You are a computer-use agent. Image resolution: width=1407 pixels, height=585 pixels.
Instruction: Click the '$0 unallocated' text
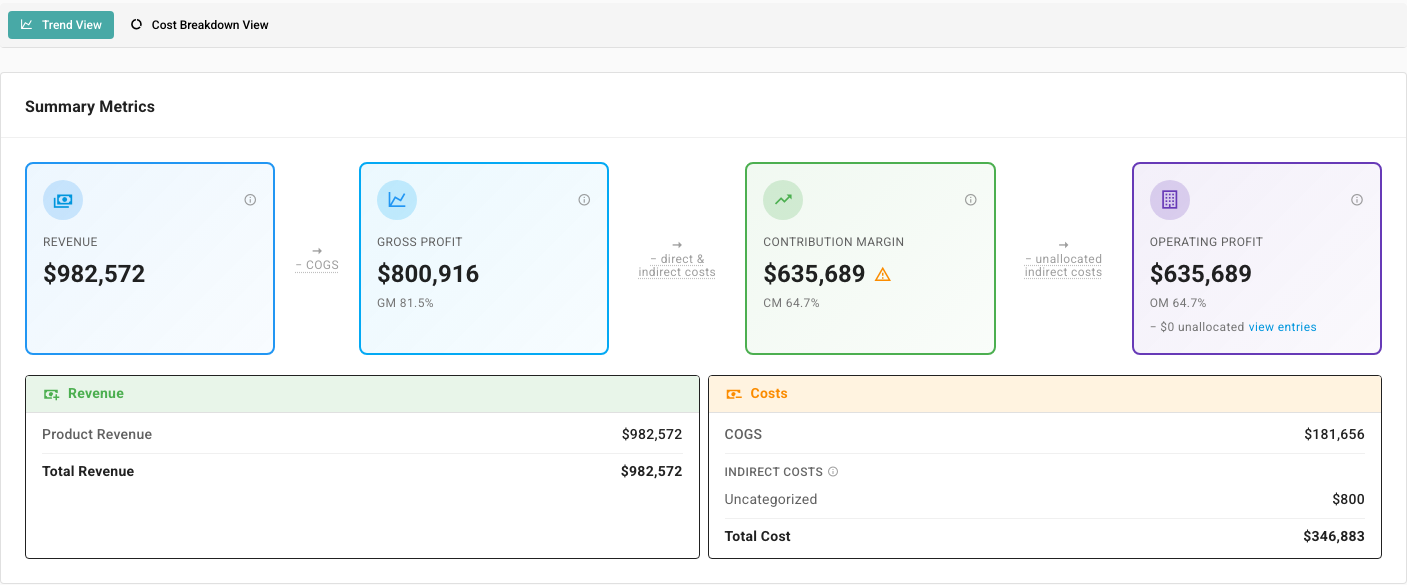click(1197, 327)
